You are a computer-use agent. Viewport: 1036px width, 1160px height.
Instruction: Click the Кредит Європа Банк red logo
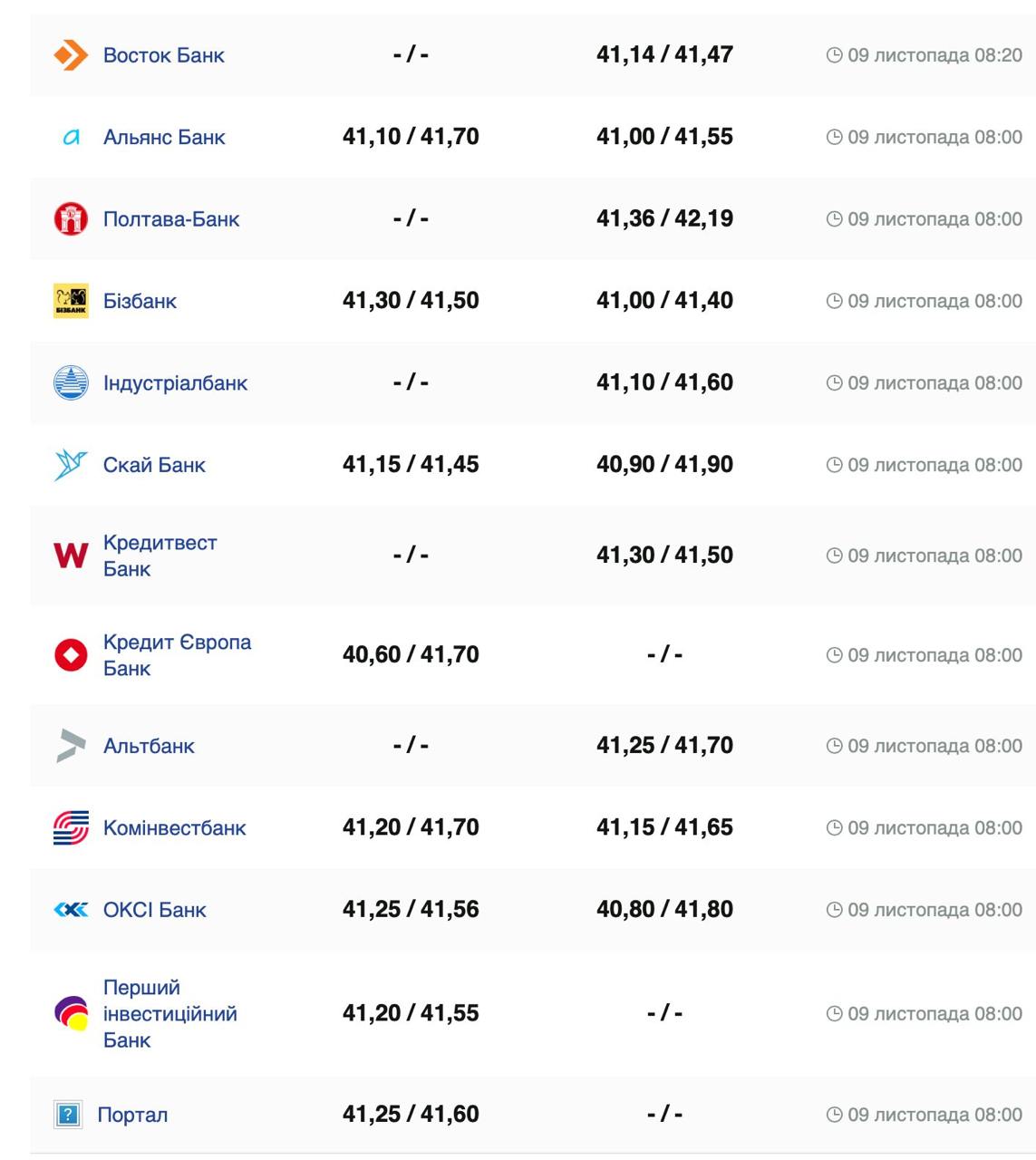[x=71, y=655]
